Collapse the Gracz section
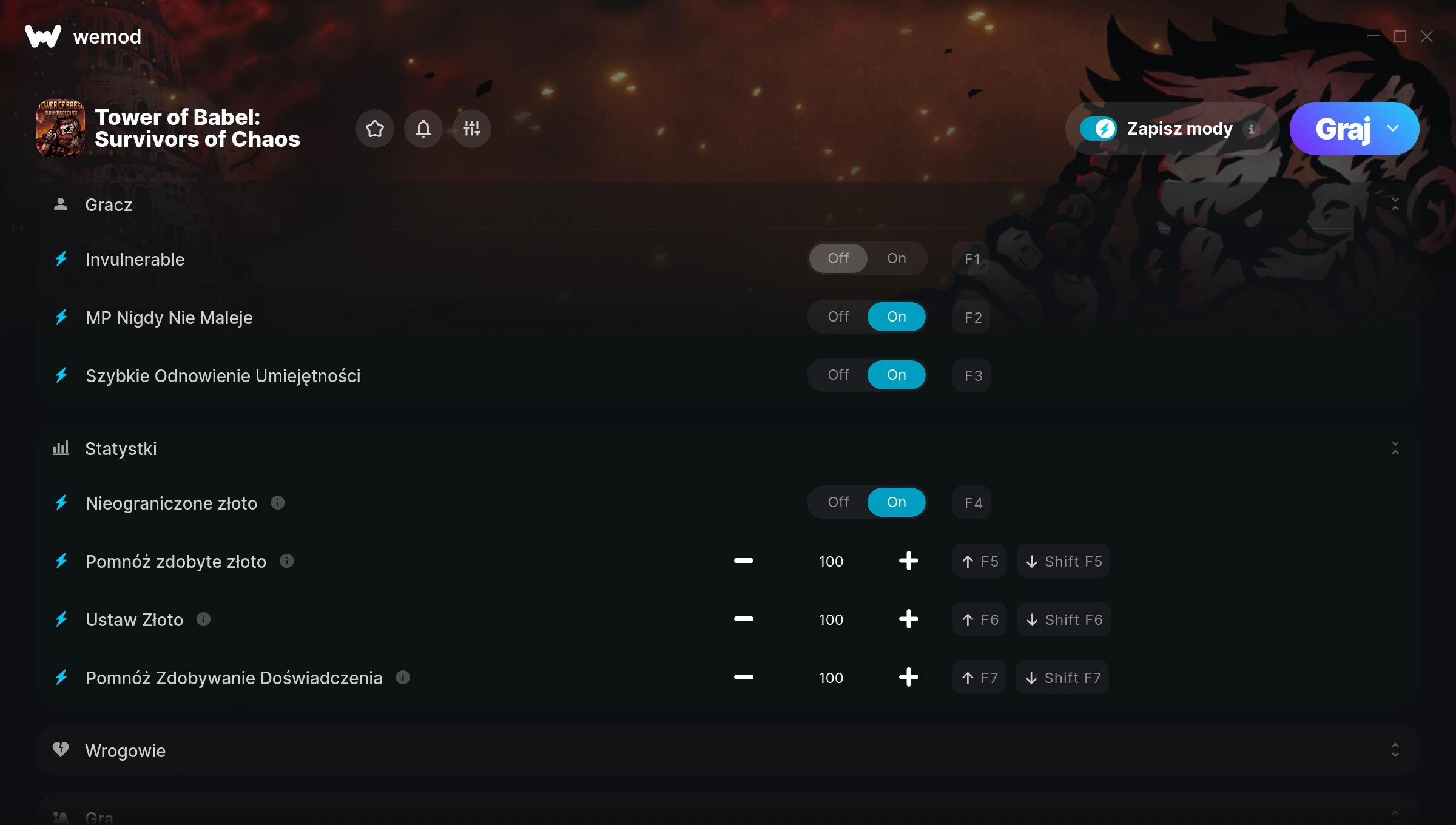Viewport: 1456px width, 825px height. click(x=1395, y=204)
